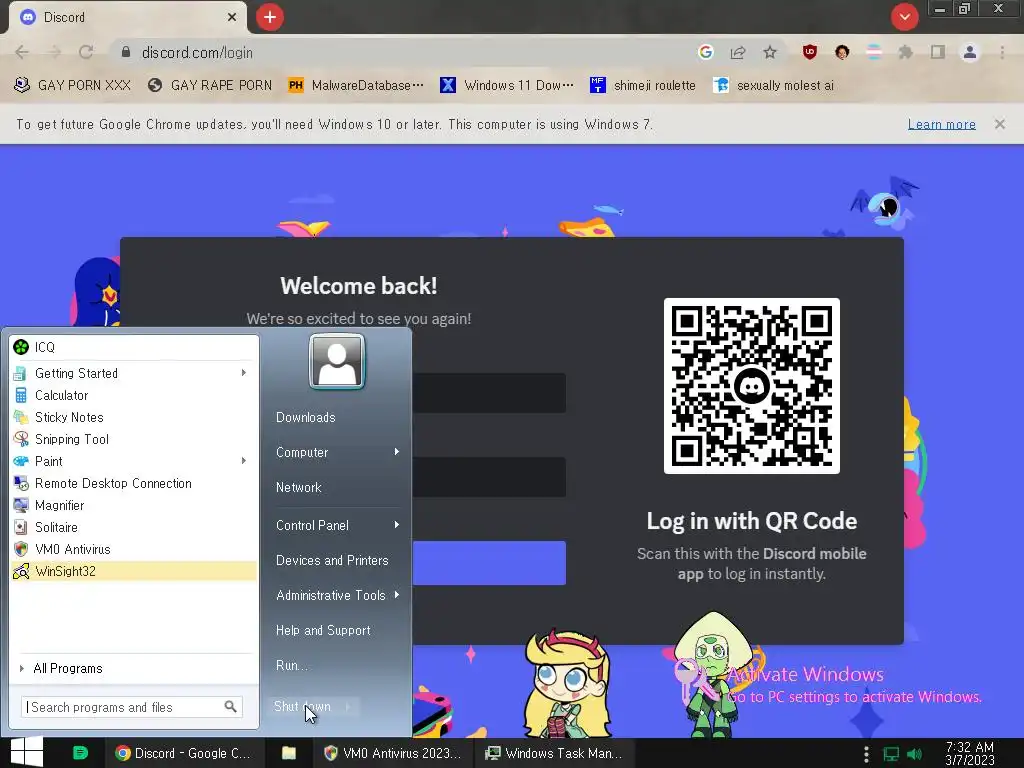Click the network monitor icon in the system tray
The image size is (1024, 768).
[891, 754]
